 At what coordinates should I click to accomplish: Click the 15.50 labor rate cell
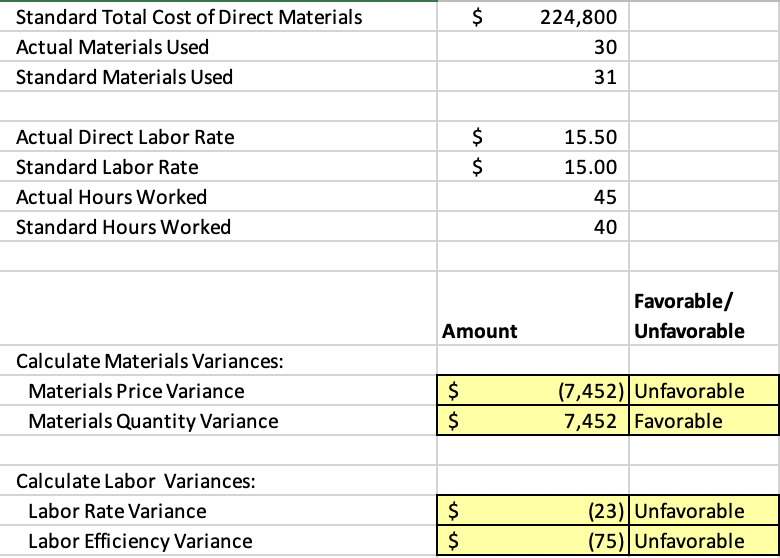[x=533, y=137]
